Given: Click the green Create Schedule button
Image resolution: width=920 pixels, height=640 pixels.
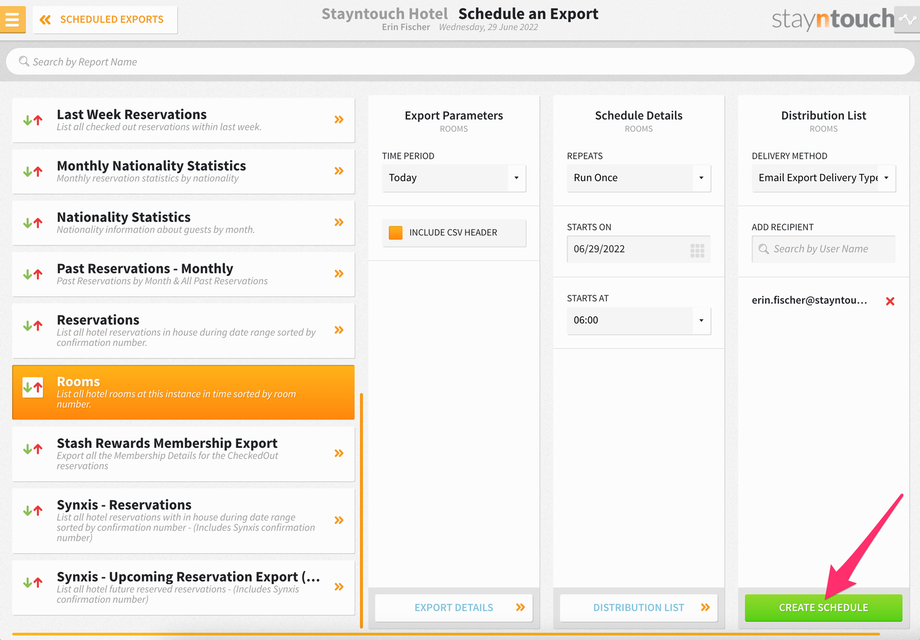Looking at the screenshot, I should [x=823, y=608].
